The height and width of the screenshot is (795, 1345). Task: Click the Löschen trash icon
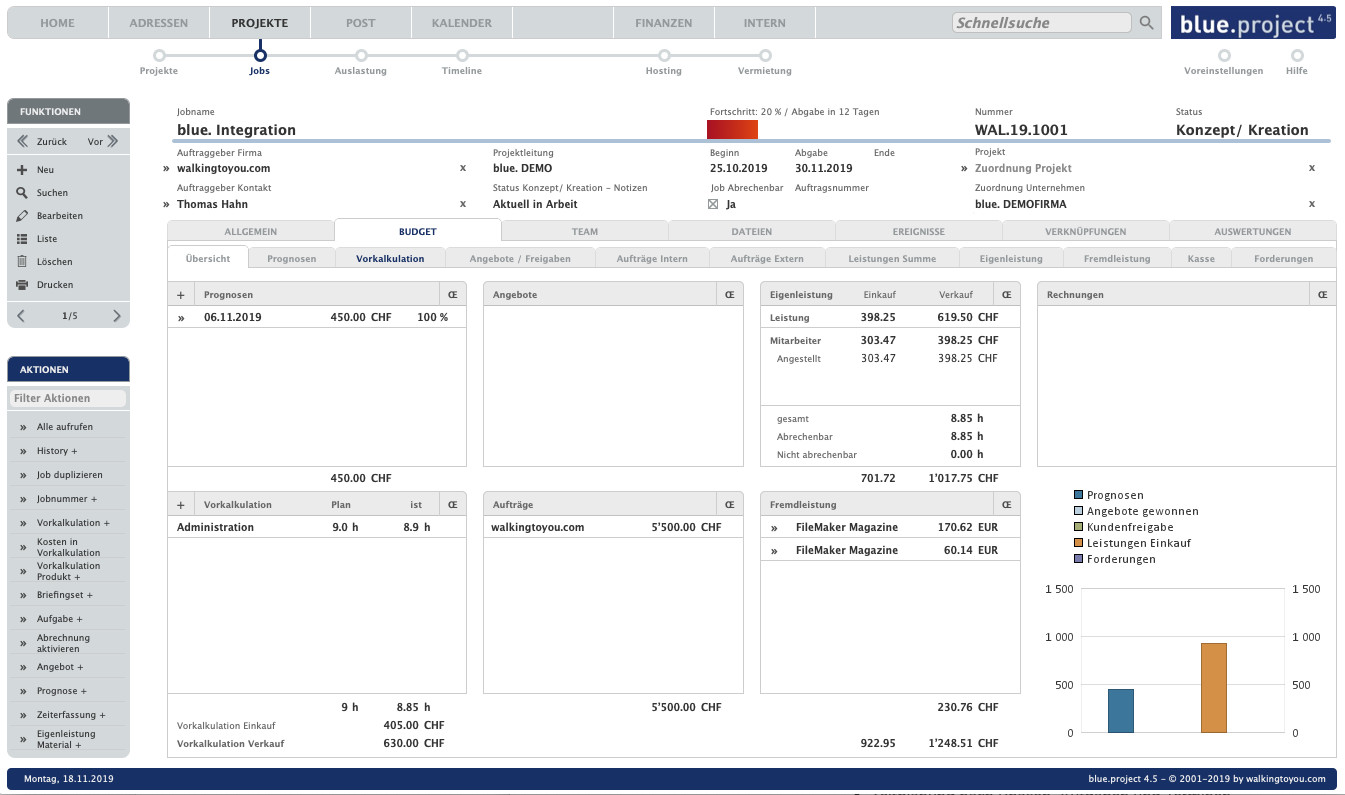point(22,262)
